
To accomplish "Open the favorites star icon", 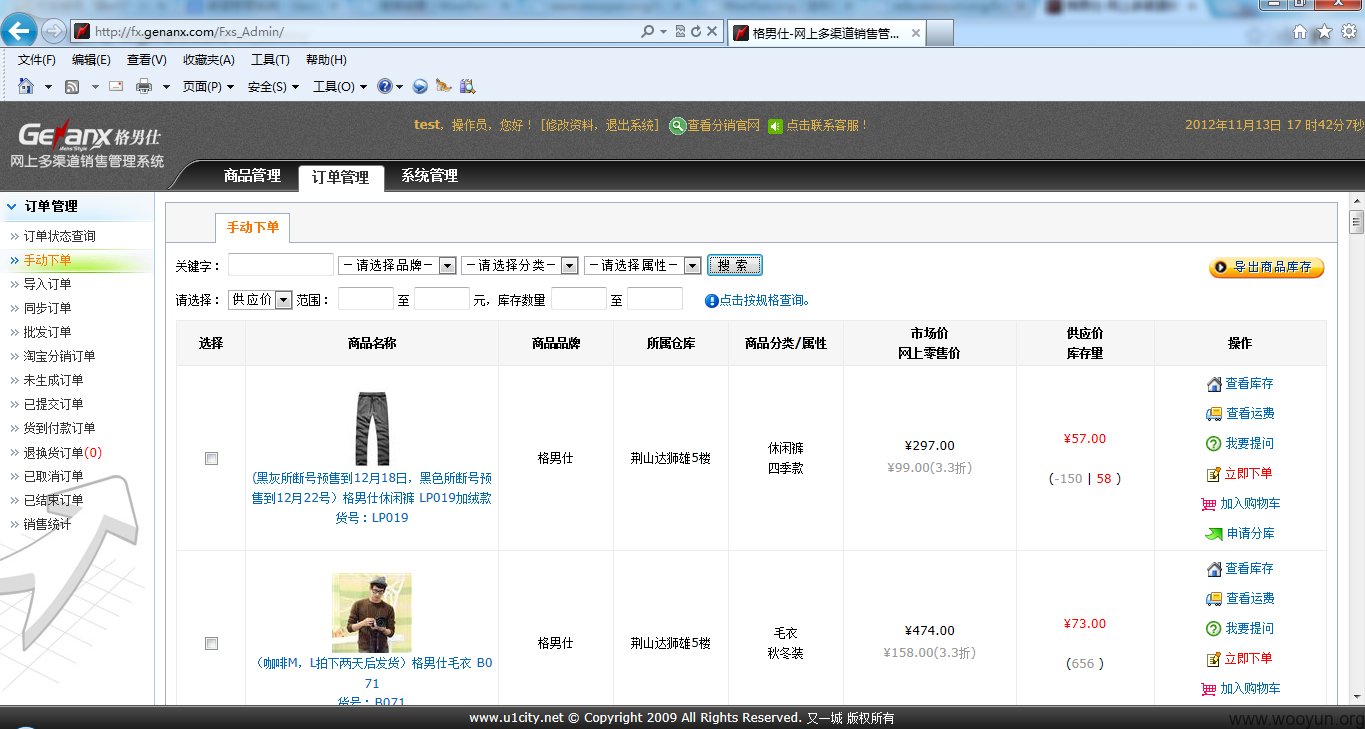I will pos(1324,31).
